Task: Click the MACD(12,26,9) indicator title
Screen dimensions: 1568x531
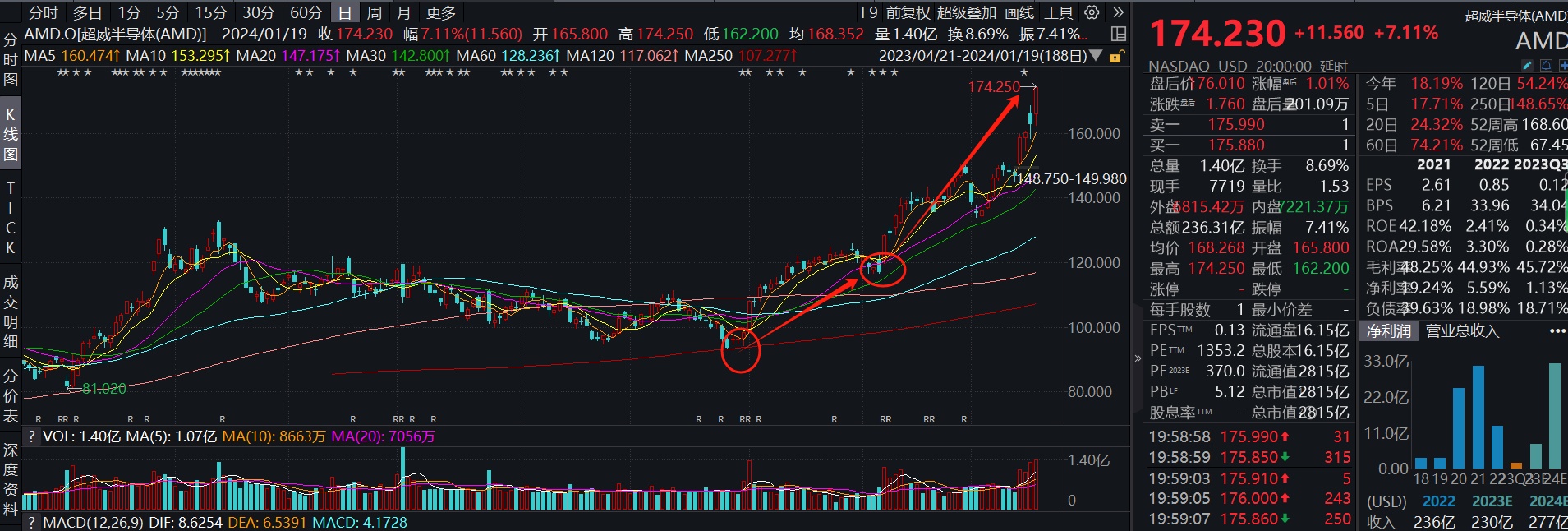Action: 93,523
